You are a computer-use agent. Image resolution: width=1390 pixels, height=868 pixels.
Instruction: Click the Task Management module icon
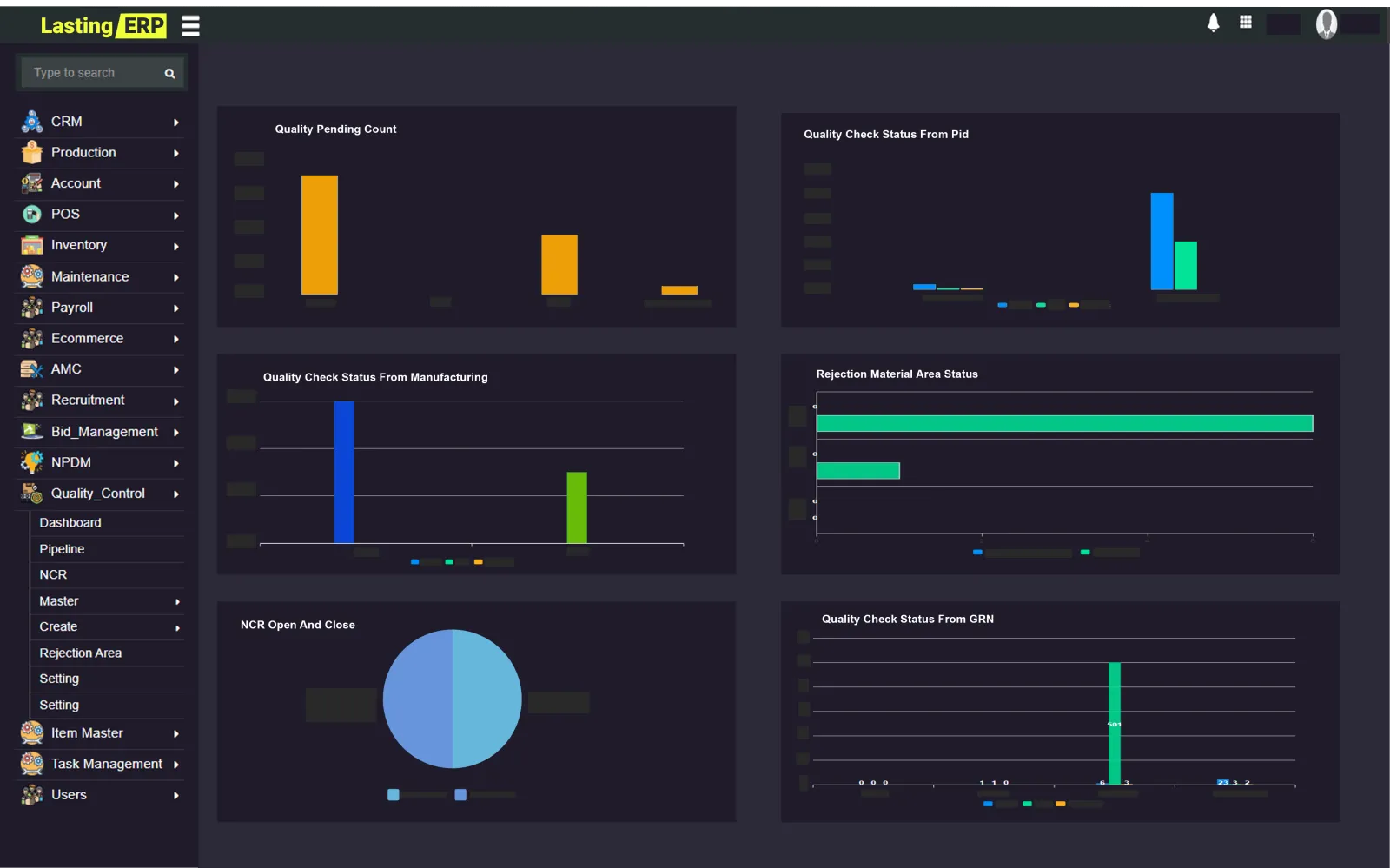tap(32, 764)
